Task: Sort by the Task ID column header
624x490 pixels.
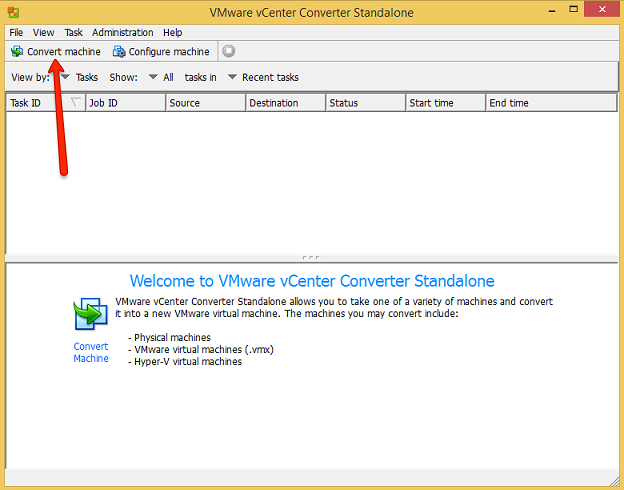Action: pyautogui.click(x=46, y=103)
